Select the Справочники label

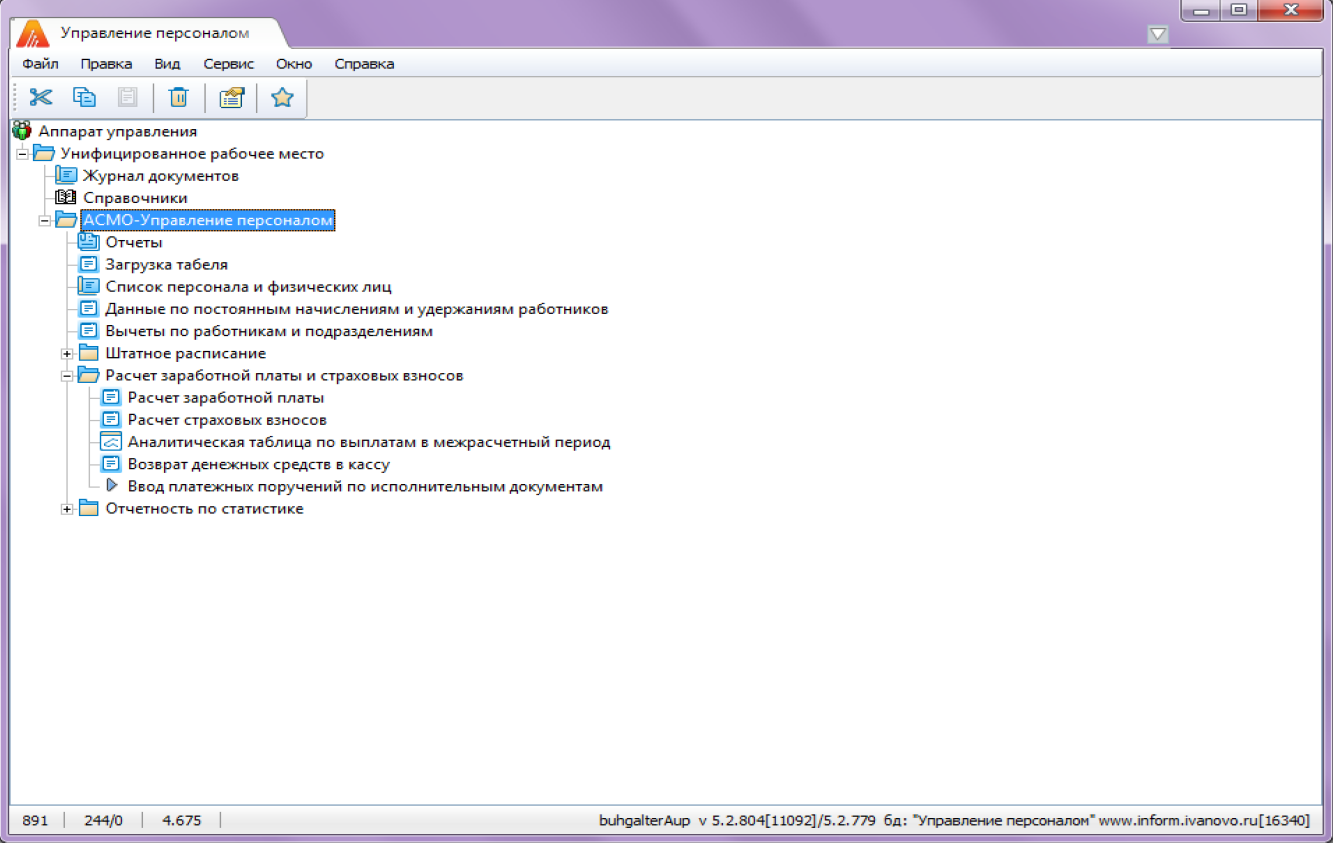tap(135, 198)
